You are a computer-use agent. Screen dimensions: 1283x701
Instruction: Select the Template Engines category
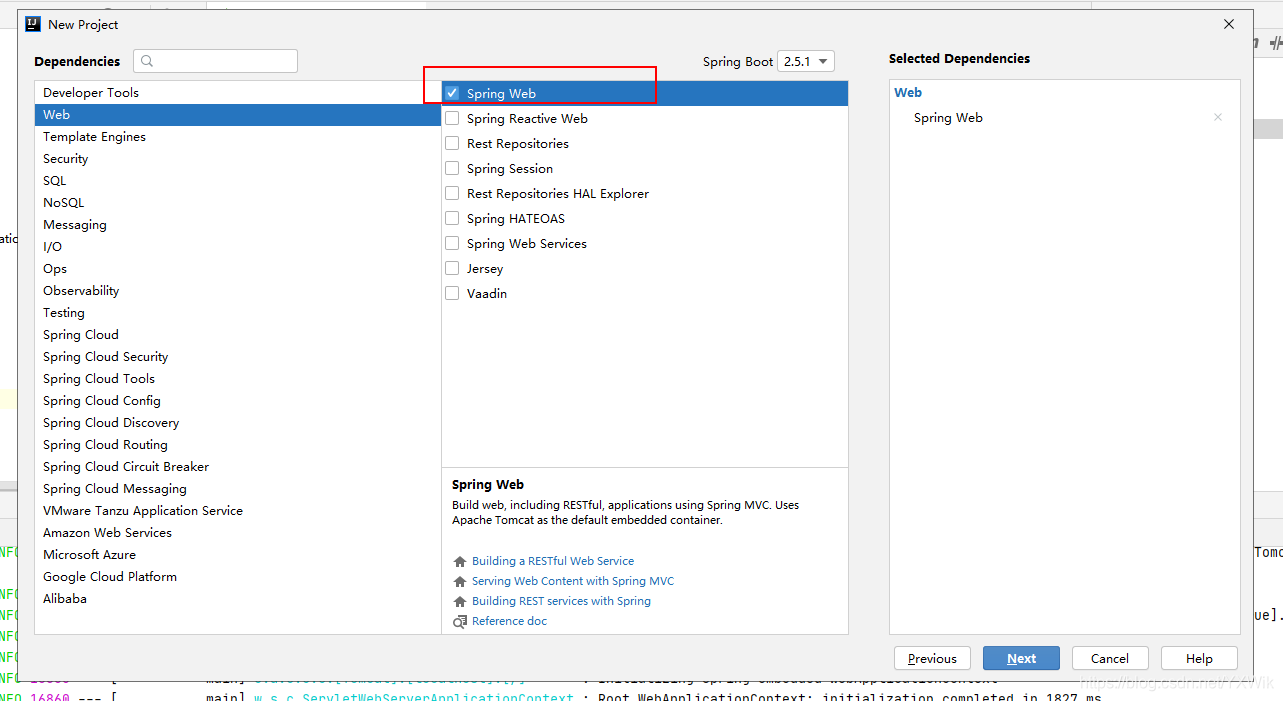(x=238, y=137)
